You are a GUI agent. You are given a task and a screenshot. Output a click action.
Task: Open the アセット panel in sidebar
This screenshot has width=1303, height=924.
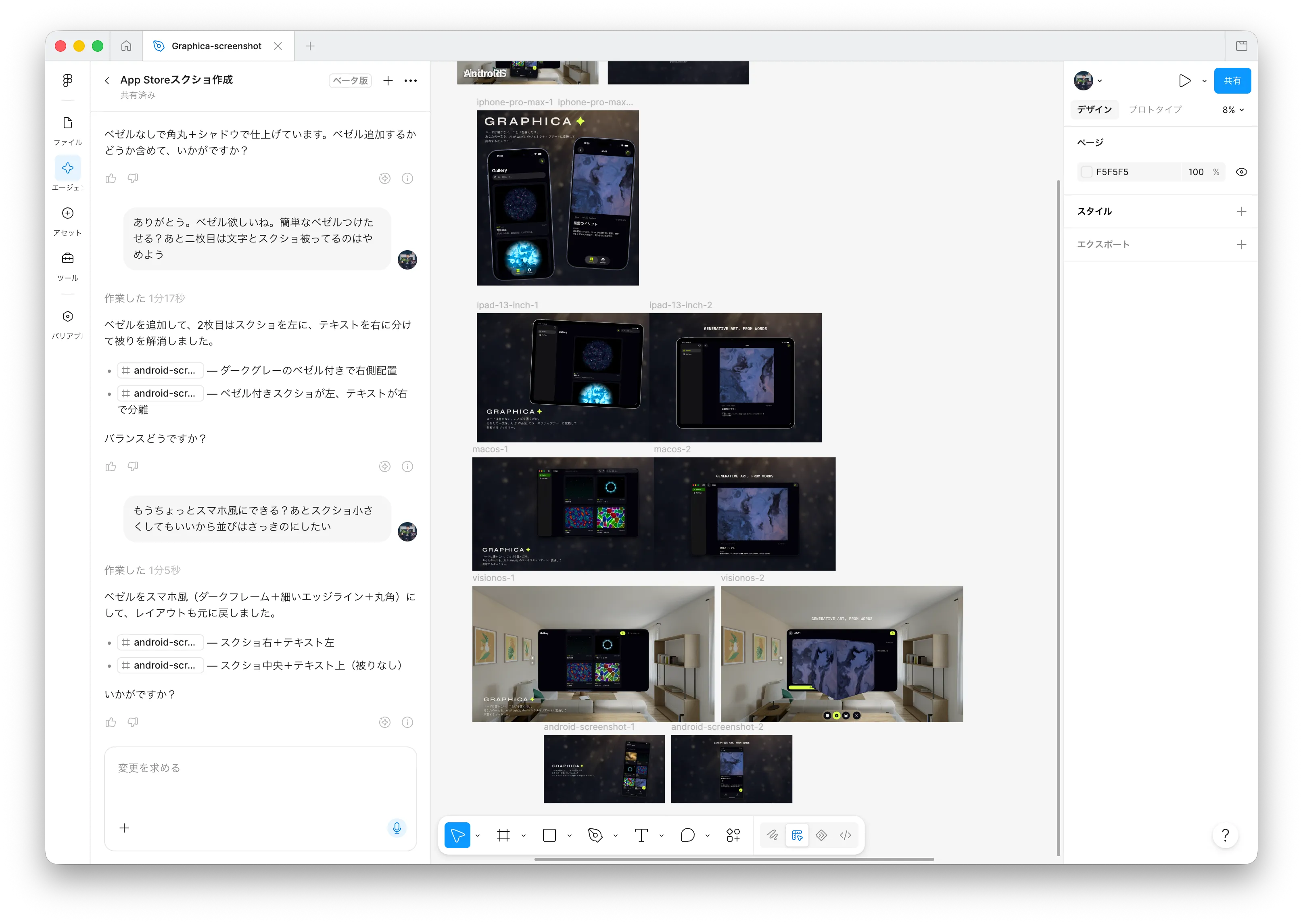(68, 221)
